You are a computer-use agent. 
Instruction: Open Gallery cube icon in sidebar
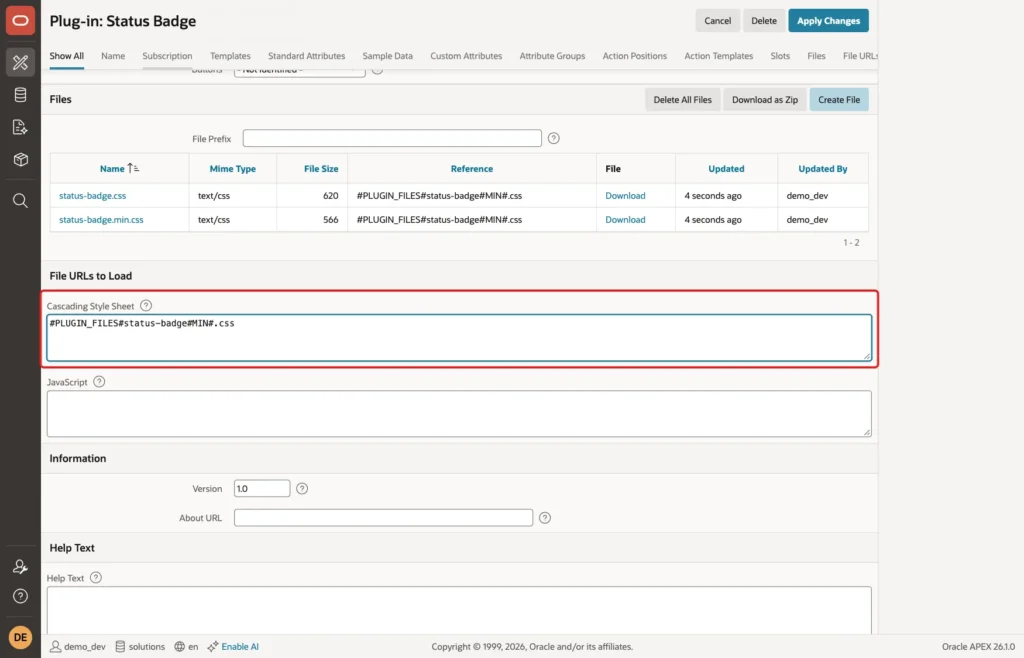[20, 159]
